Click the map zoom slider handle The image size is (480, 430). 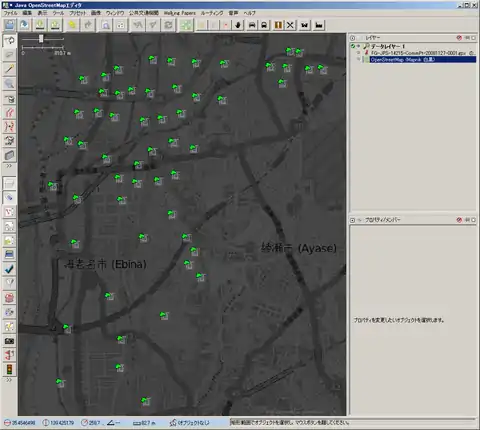tap(41, 39)
